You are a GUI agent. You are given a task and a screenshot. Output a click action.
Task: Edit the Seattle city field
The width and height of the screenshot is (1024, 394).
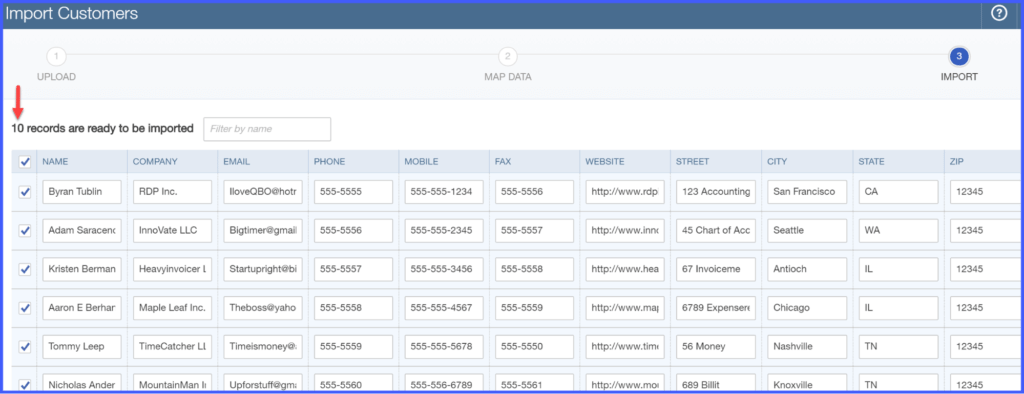tap(807, 231)
